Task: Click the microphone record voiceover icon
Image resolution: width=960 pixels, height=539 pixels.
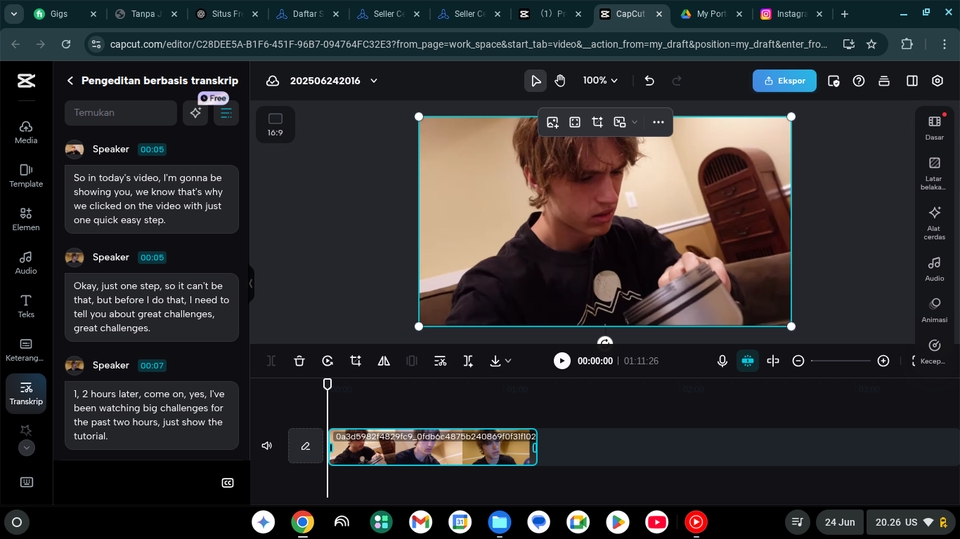Action: [x=722, y=361]
